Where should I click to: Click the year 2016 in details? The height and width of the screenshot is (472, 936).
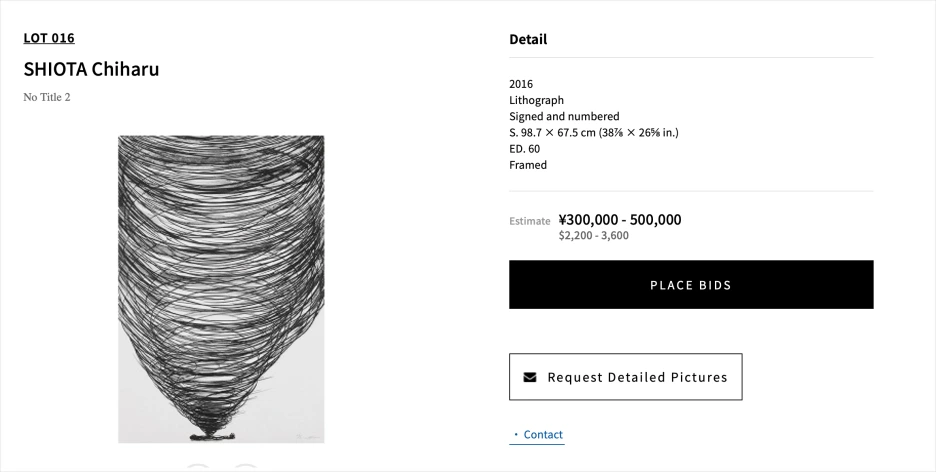[521, 84]
